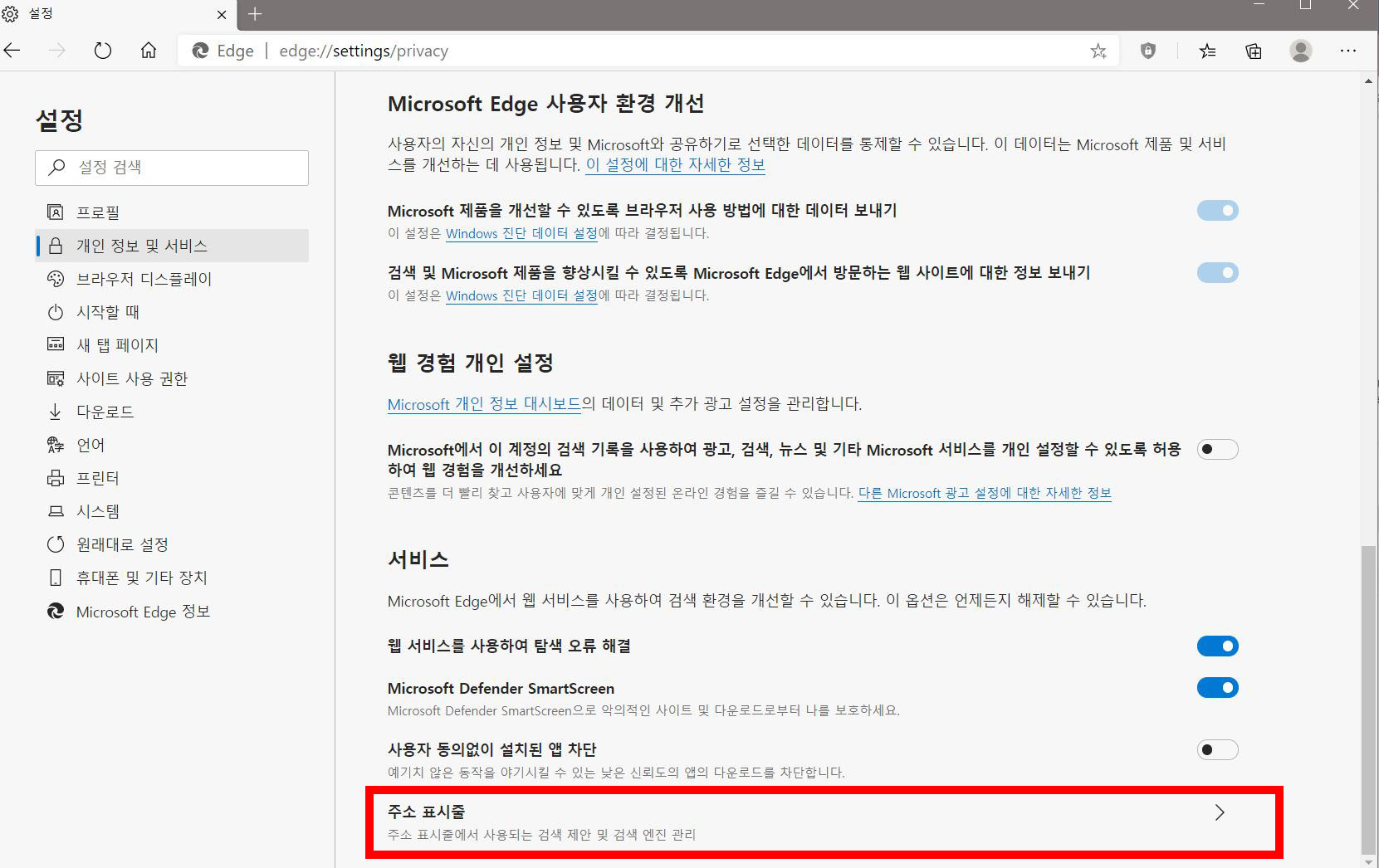Open a new tab with plus button
This screenshot has width=1379, height=868.
tap(255, 14)
